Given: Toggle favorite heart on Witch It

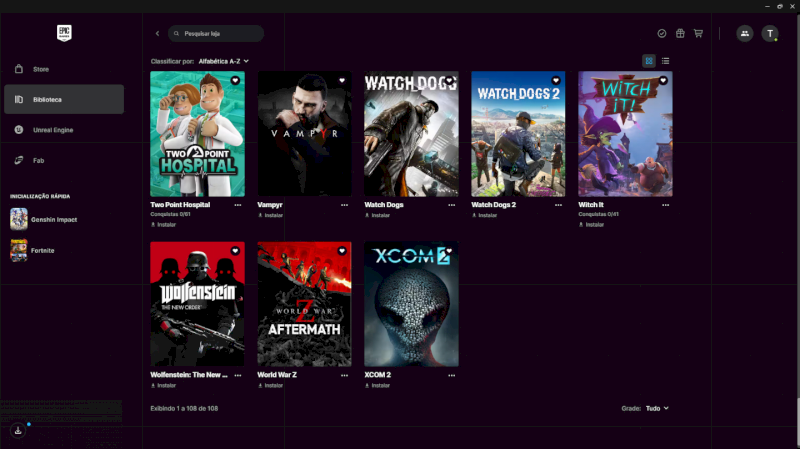Looking at the screenshot, I should [x=663, y=81].
